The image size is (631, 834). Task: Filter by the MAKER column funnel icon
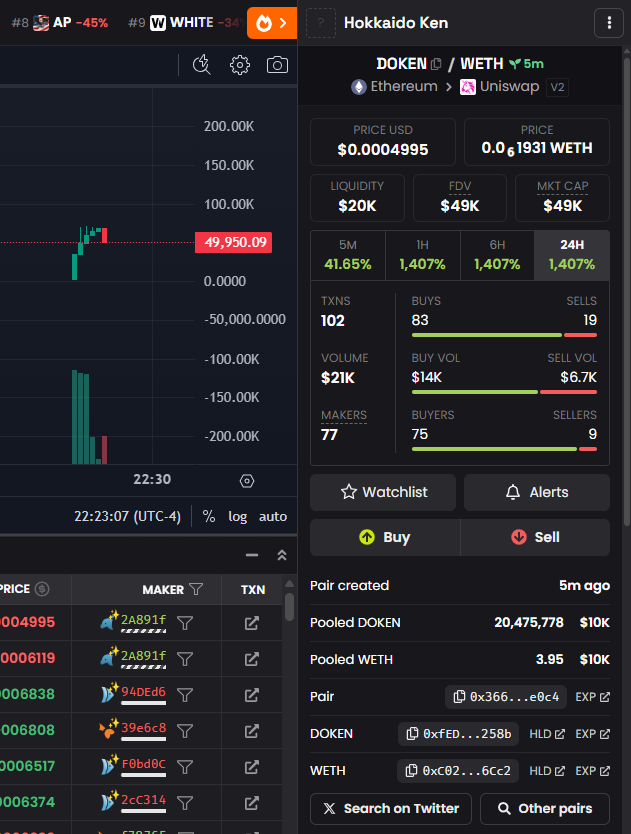196,589
